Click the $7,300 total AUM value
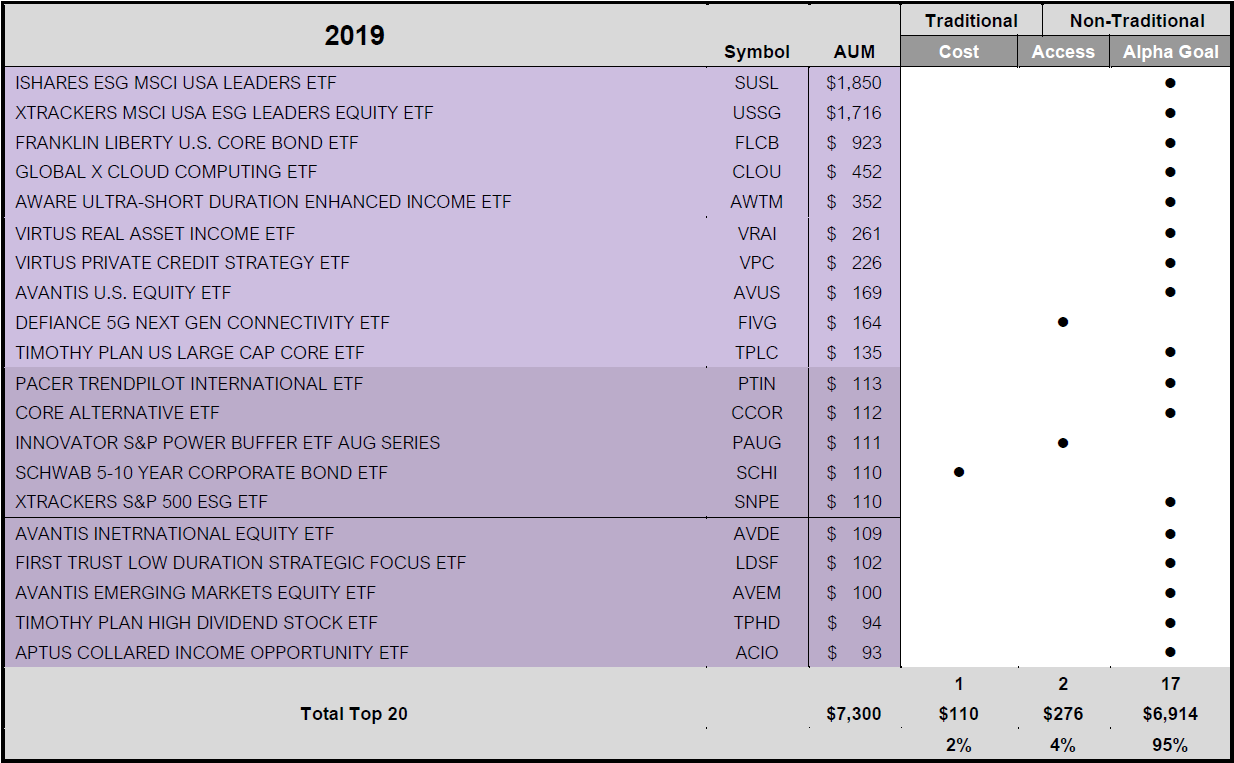The height and width of the screenshot is (763, 1234). (x=854, y=714)
